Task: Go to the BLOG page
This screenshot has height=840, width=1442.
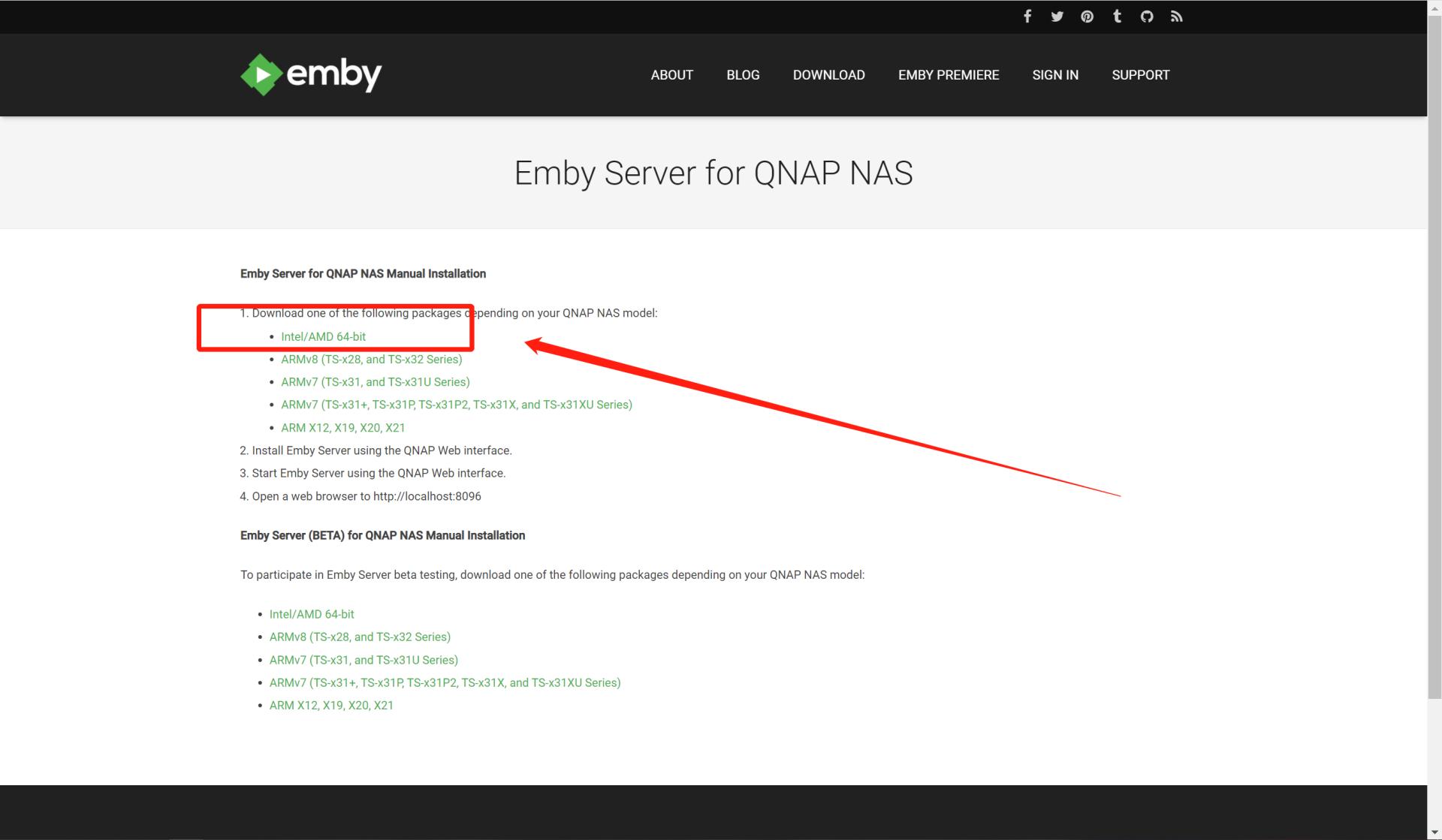Action: pos(743,75)
